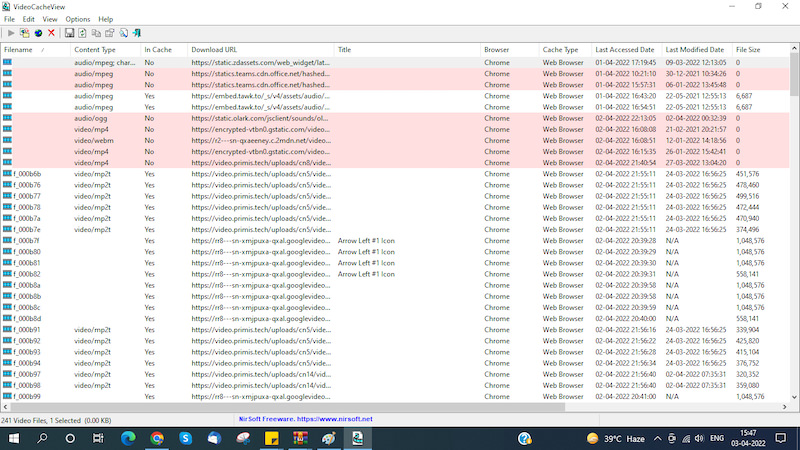Click the red X delete toolbar icon
This screenshot has height=450, width=800.
point(52,33)
